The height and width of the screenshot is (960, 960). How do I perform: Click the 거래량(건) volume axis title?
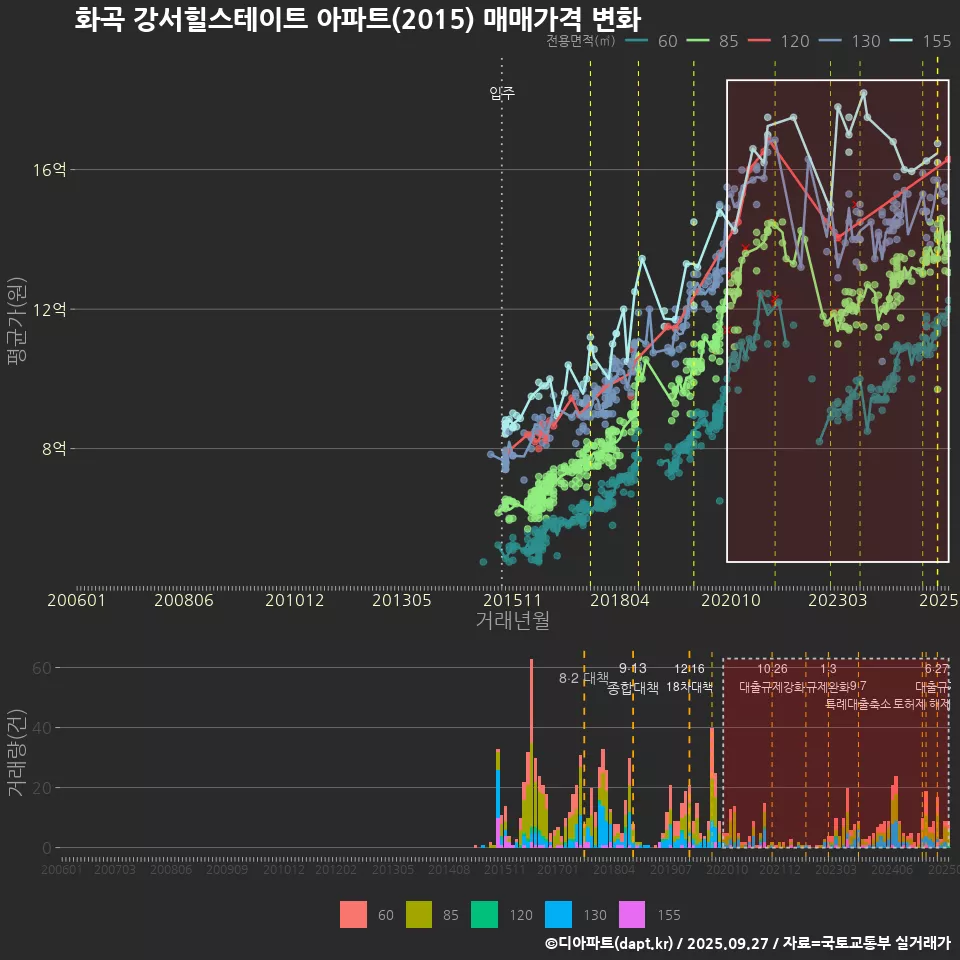coord(16,753)
